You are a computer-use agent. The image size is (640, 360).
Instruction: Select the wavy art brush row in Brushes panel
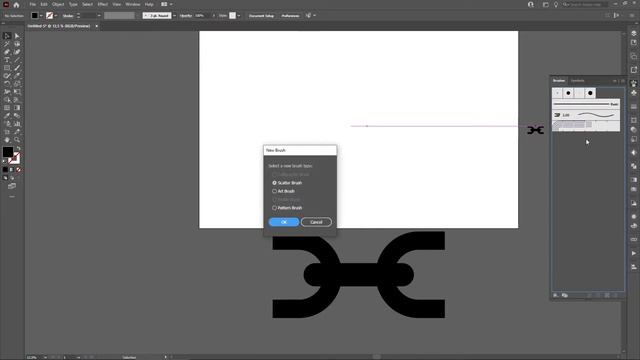[x=586, y=115]
